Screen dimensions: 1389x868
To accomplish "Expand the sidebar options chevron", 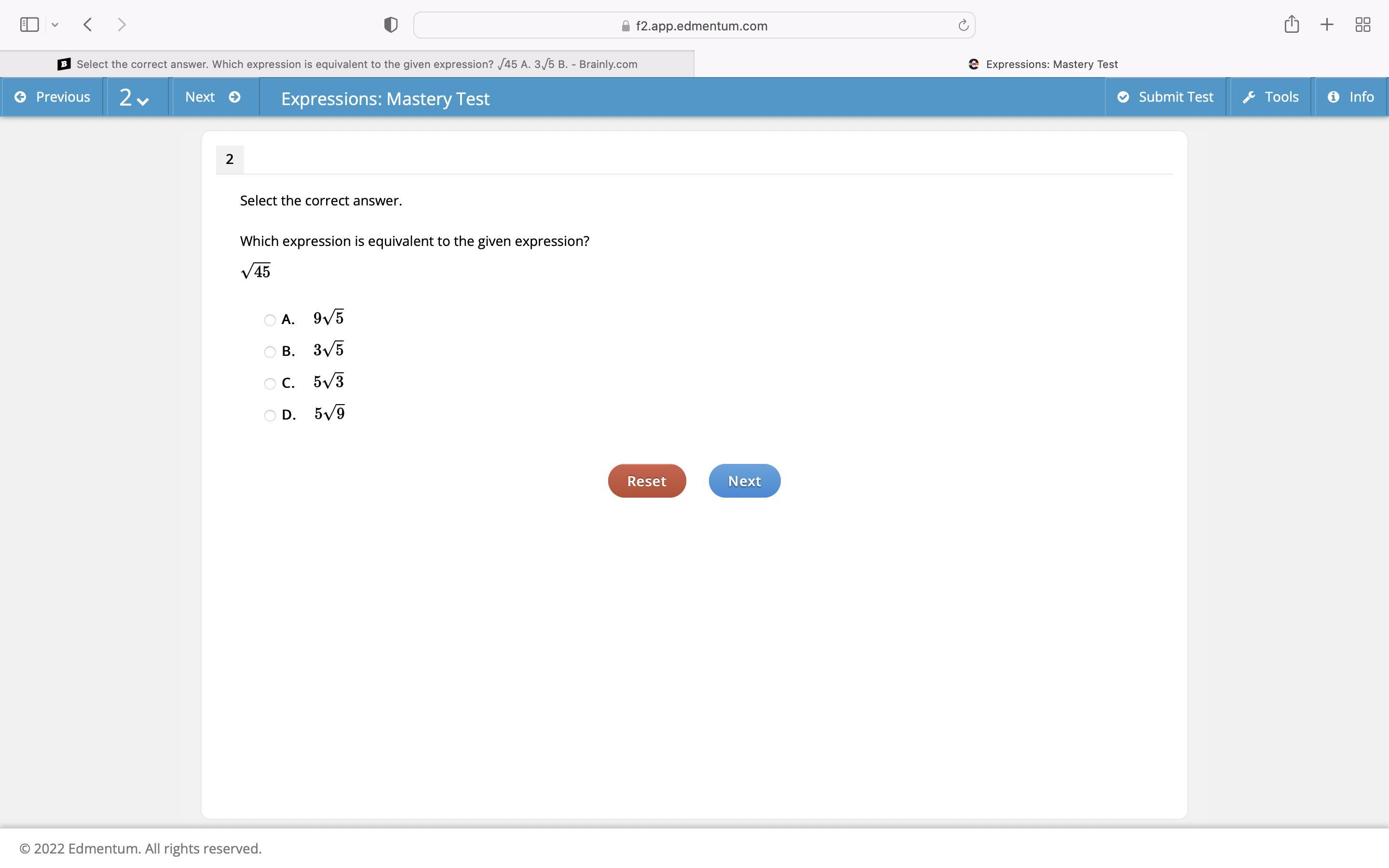I will tap(55, 25).
